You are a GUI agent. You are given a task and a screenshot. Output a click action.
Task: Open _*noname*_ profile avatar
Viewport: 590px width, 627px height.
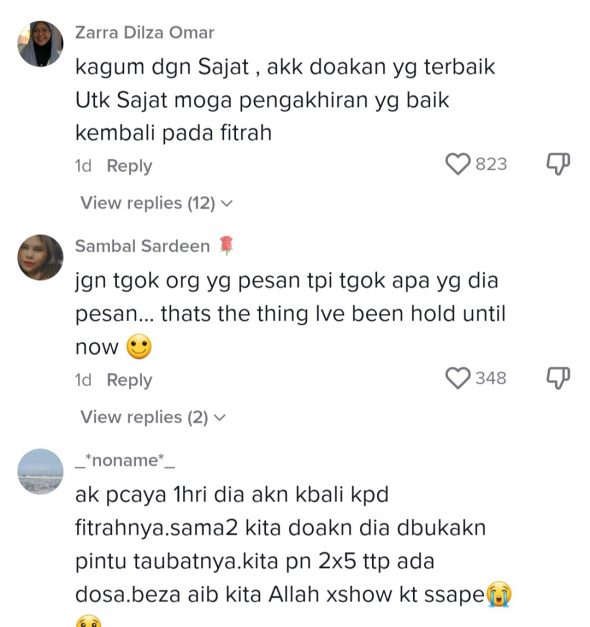point(40,472)
